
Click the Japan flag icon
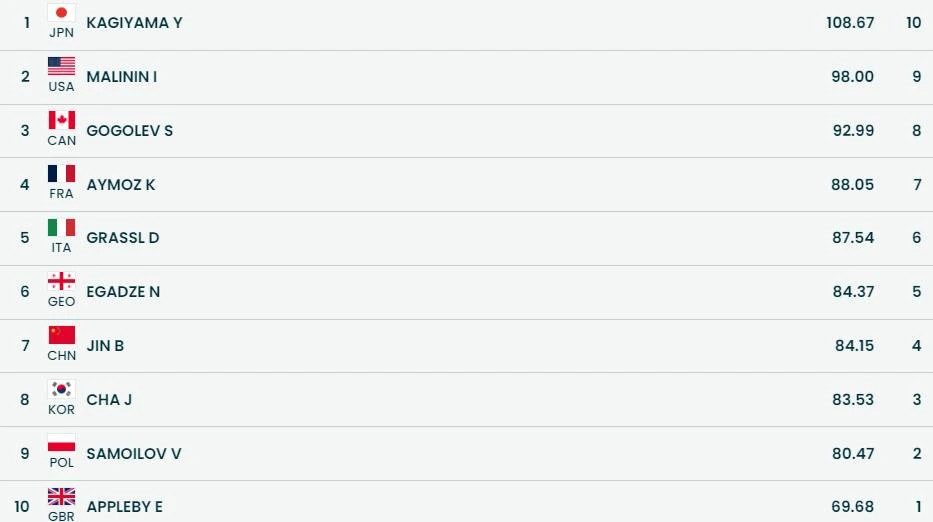click(61, 13)
